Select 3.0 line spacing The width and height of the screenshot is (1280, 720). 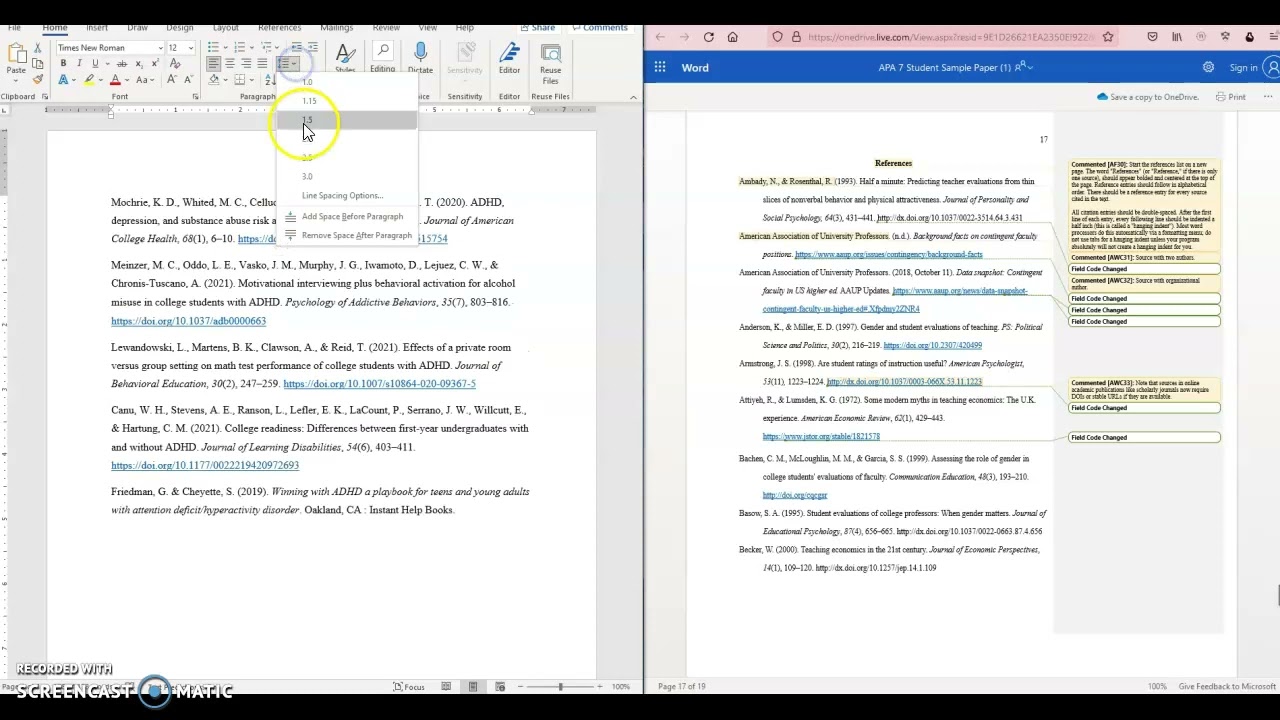[346, 176]
